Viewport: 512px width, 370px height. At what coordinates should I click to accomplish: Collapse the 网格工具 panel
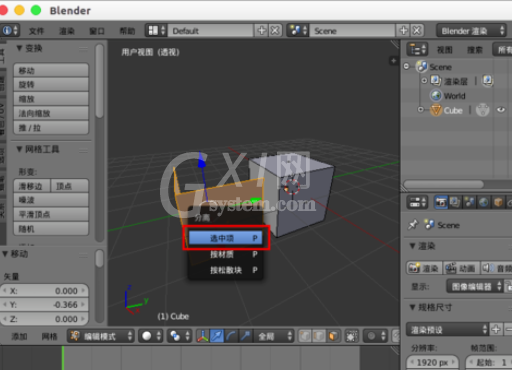coord(19,149)
